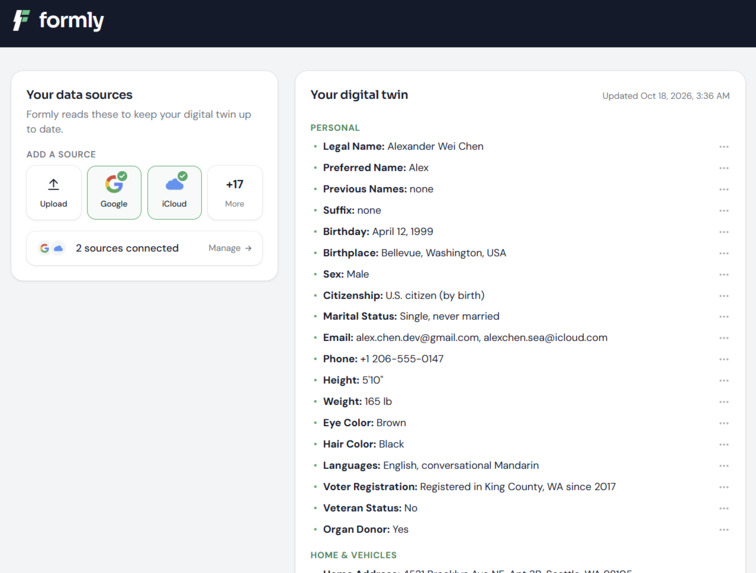Click the Height: 5'10" text

[353, 380]
